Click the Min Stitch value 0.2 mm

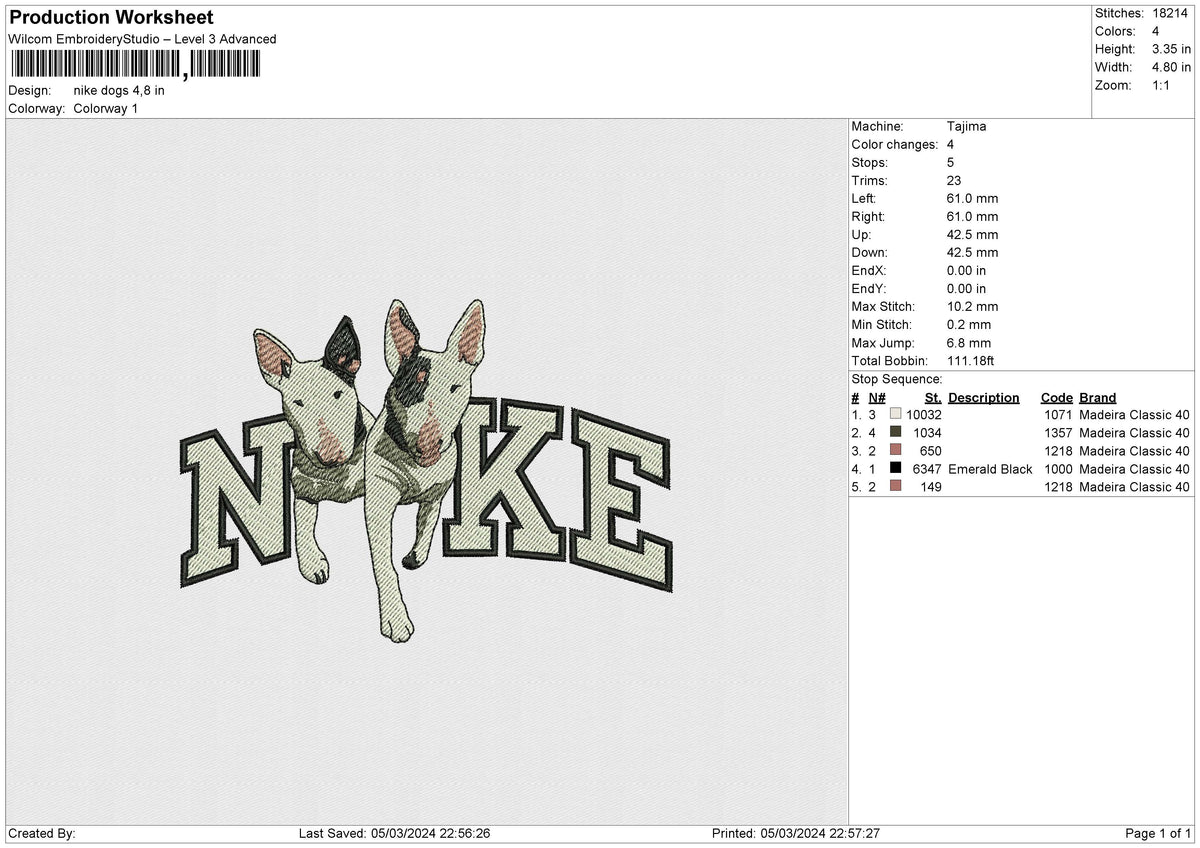[x=969, y=325]
